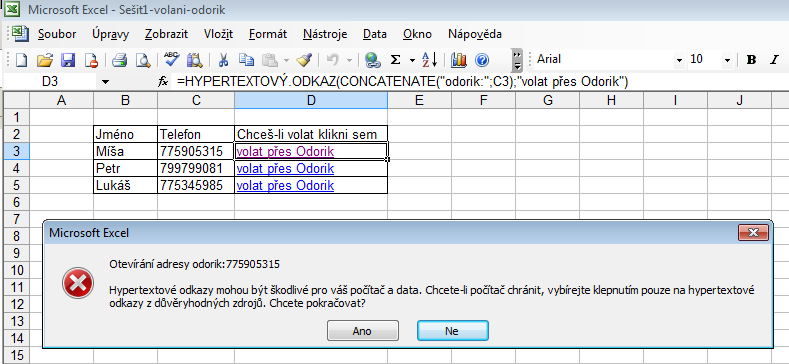Screen dimensions: 789x364
Task: Expand the Undo history arrow
Action: [349, 60]
